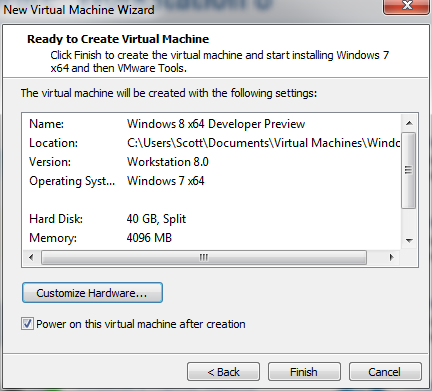Click the Name: label in settings list
The width and height of the screenshot is (432, 391).
pos(46,124)
